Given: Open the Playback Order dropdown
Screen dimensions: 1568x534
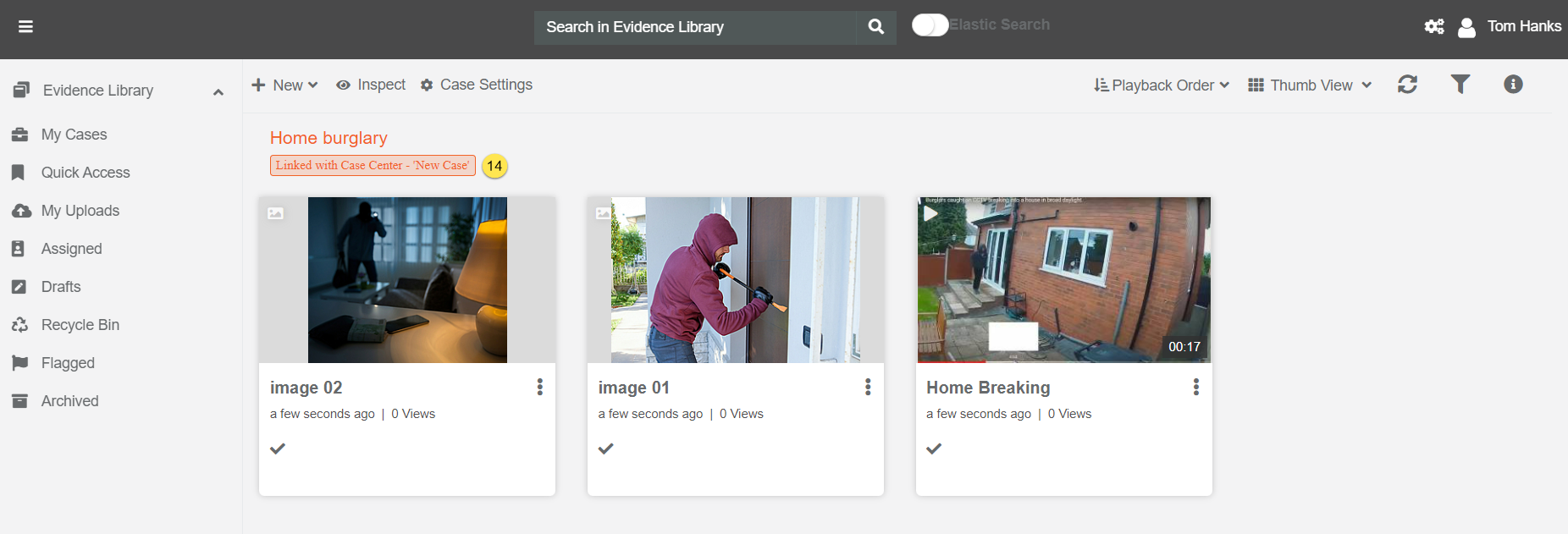Looking at the screenshot, I should (1162, 85).
